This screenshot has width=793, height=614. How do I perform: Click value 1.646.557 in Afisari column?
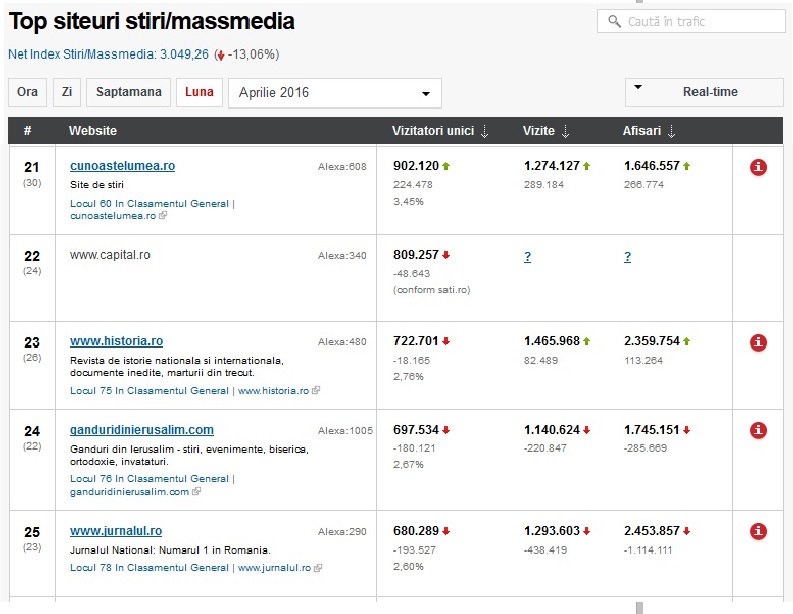coord(651,166)
